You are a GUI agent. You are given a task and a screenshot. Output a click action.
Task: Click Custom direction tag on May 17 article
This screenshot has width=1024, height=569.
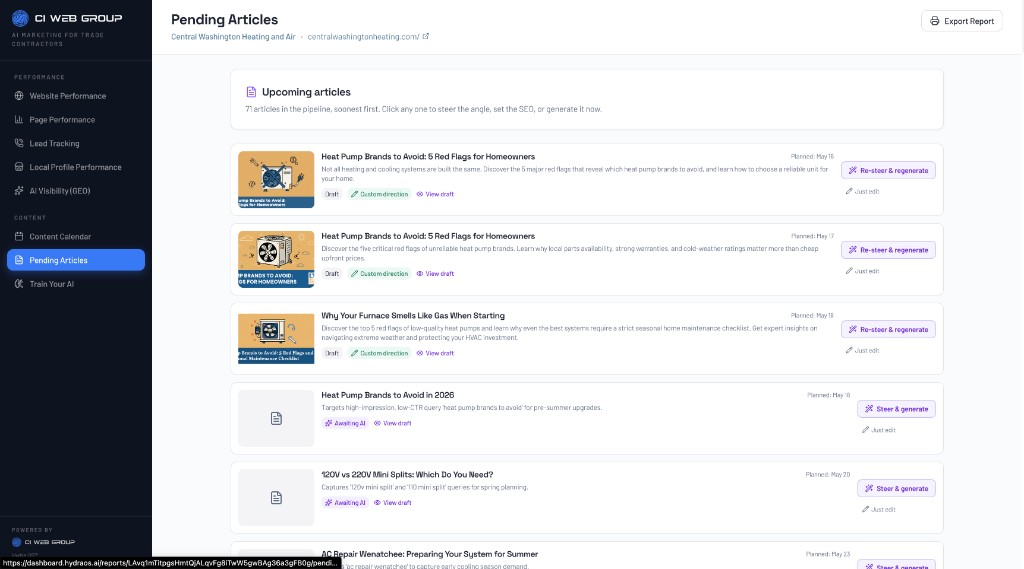379,274
